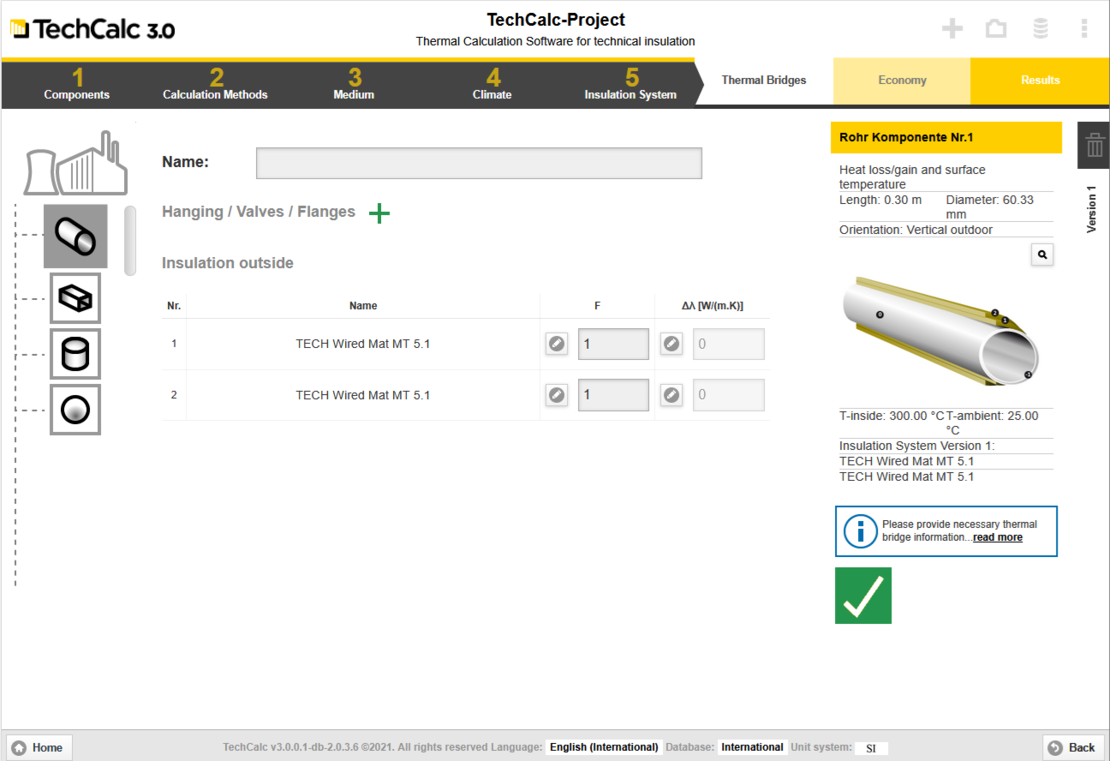
Task: Open the International database selector
Action: (752, 747)
